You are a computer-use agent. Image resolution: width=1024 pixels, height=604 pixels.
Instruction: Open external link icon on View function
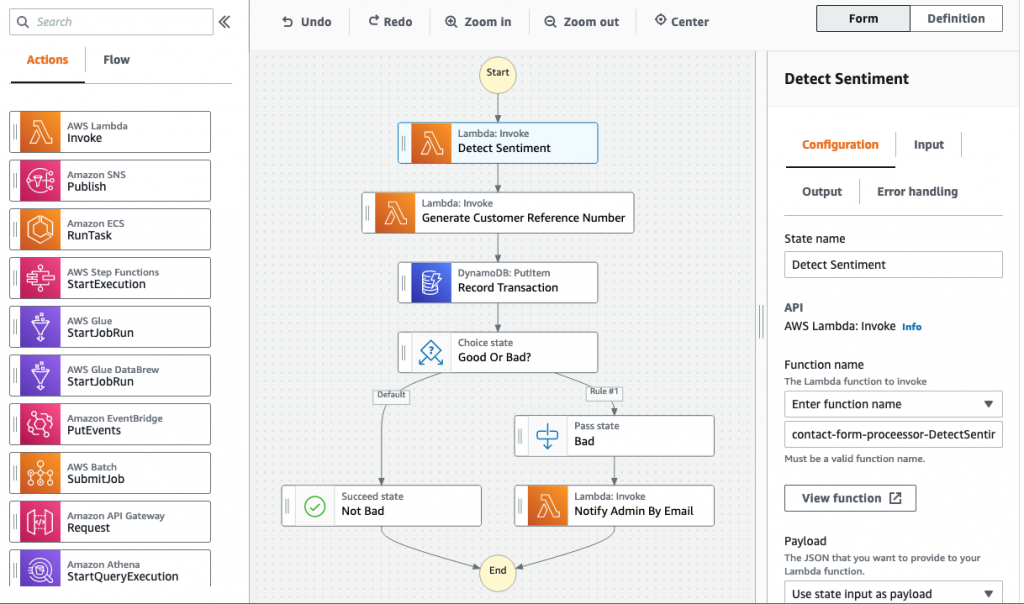895,498
